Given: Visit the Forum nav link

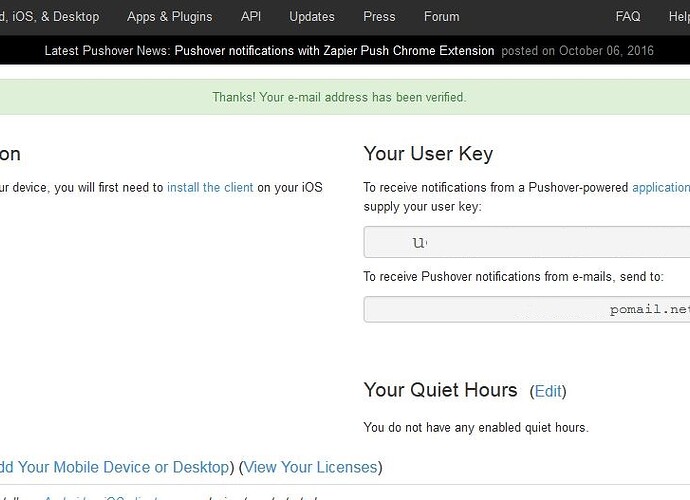Looking at the screenshot, I should (441, 17).
